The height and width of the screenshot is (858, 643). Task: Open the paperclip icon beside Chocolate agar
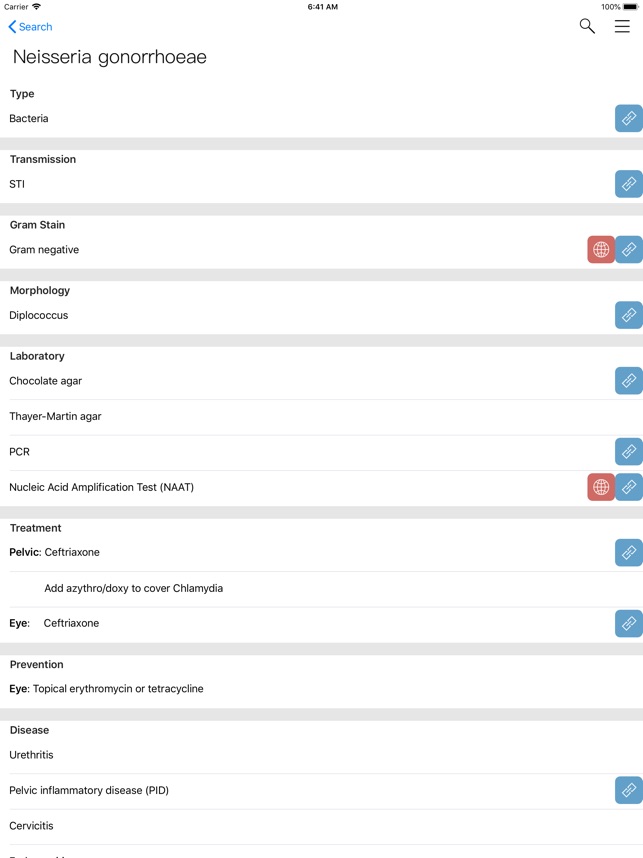click(628, 381)
